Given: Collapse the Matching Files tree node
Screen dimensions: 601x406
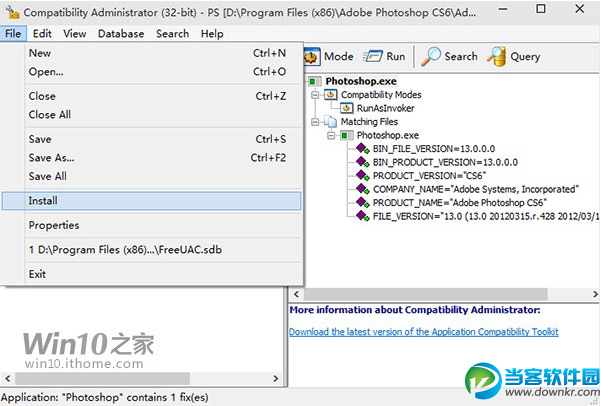Looking at the screenshot, I should tap(315, 122).
